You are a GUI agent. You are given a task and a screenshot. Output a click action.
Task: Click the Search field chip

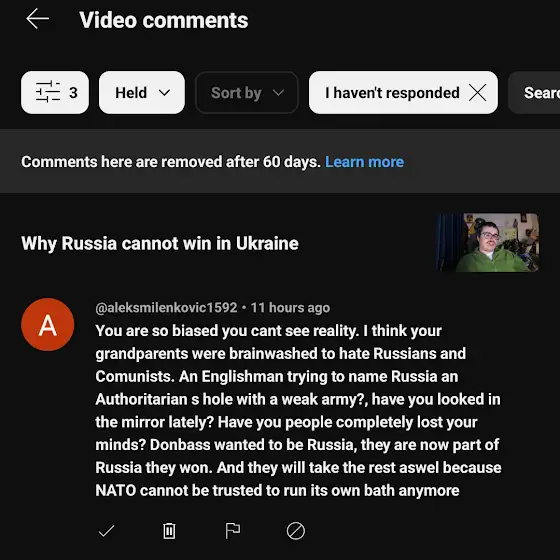click(x=534, y=92)
